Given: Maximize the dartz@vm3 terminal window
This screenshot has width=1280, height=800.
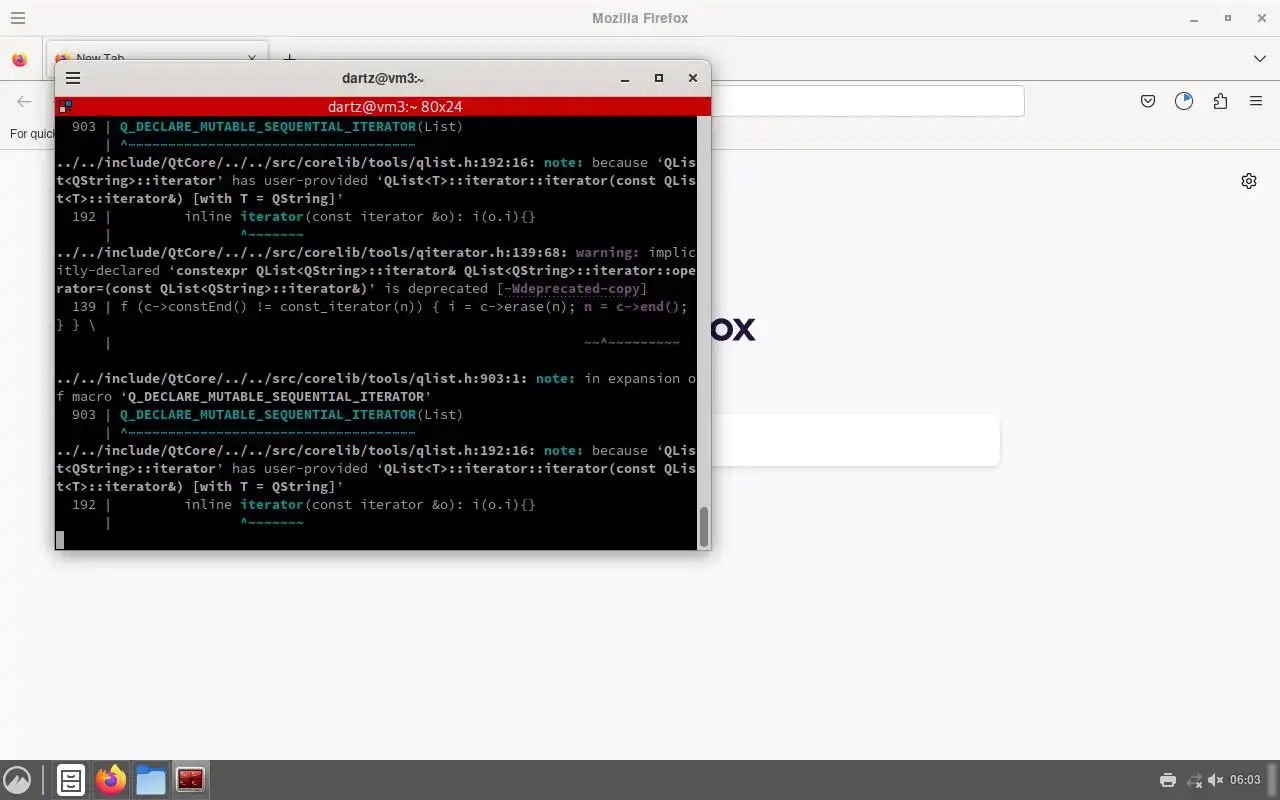Looking at the screenshot, I should click(x=659, y=78).
